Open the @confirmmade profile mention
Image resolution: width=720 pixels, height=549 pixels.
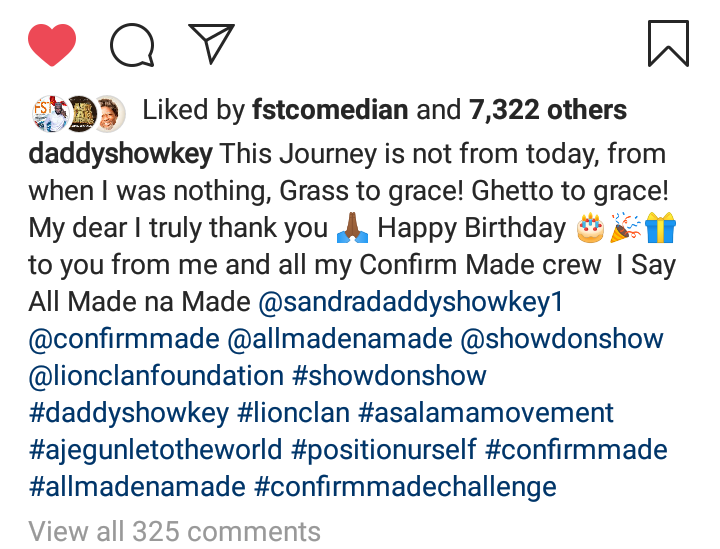coord(124,340)
